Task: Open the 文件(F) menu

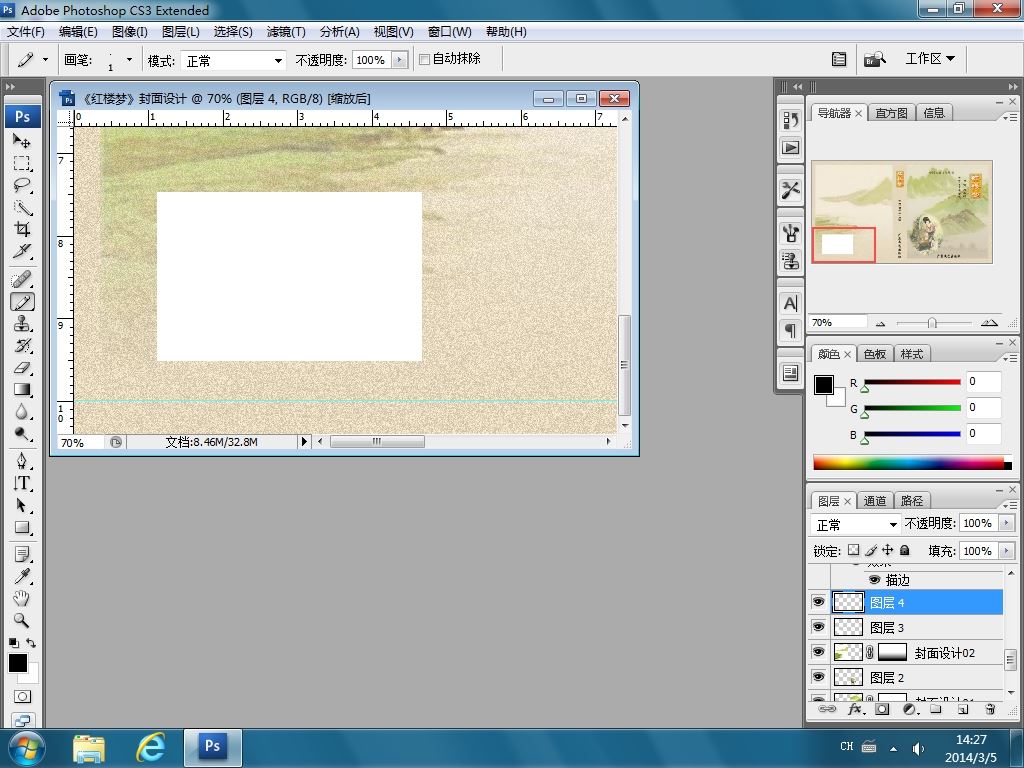Action: click(25, 31)
